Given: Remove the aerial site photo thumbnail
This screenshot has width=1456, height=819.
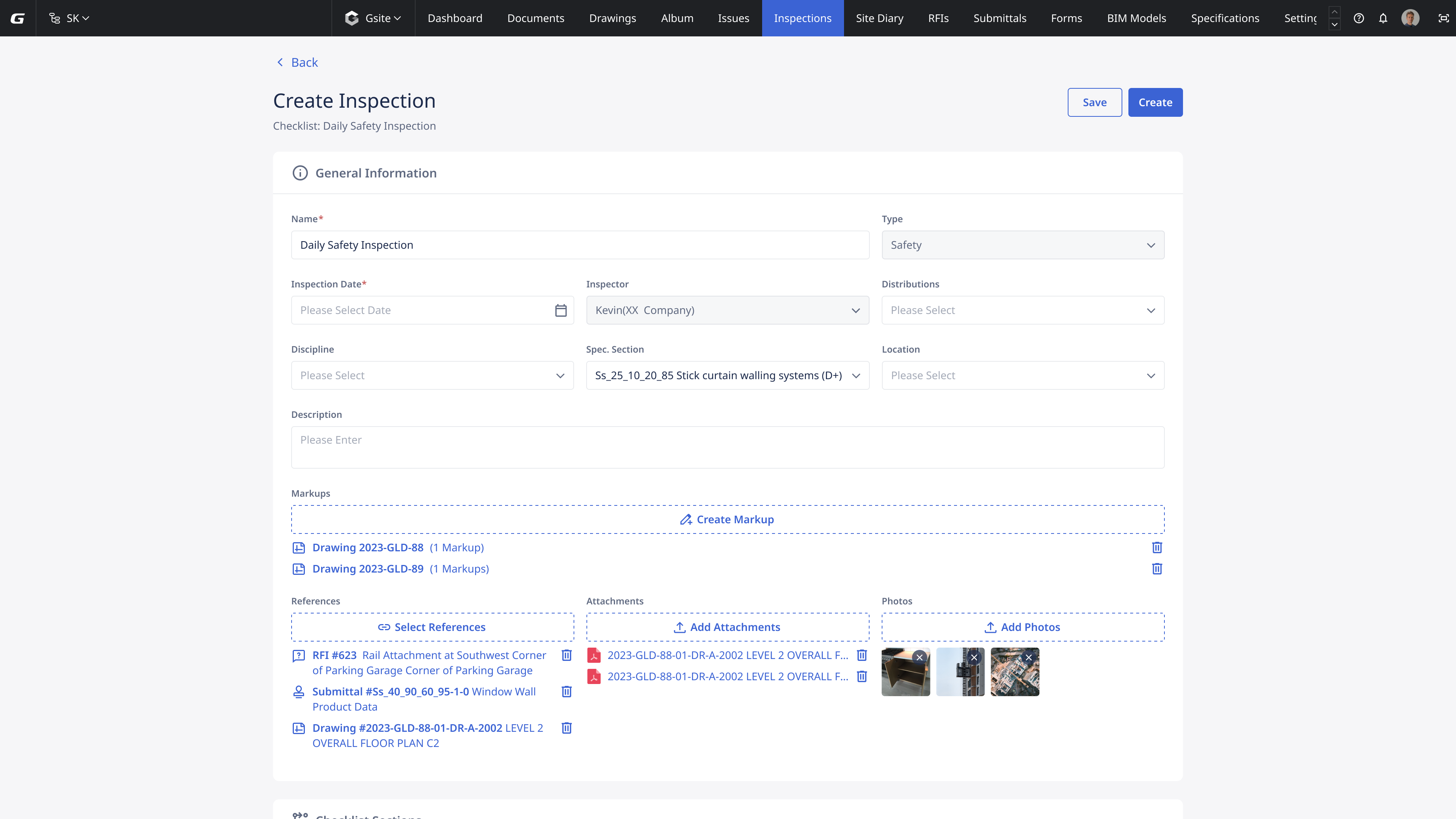Looking at the screenshot, I should pos(1028,657).
